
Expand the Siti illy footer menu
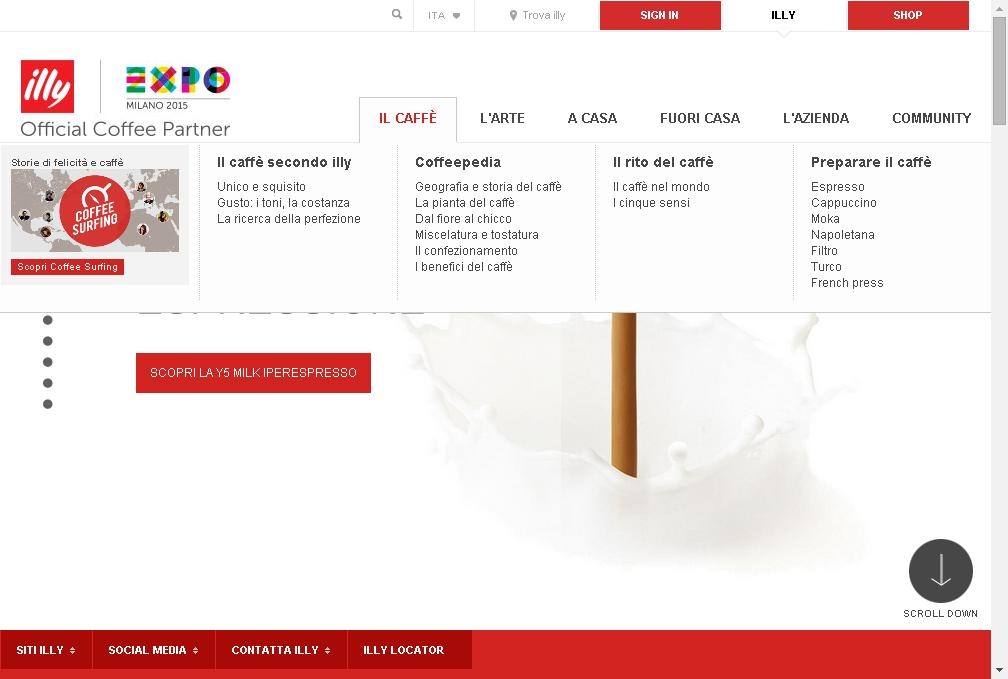coord(46,650)
